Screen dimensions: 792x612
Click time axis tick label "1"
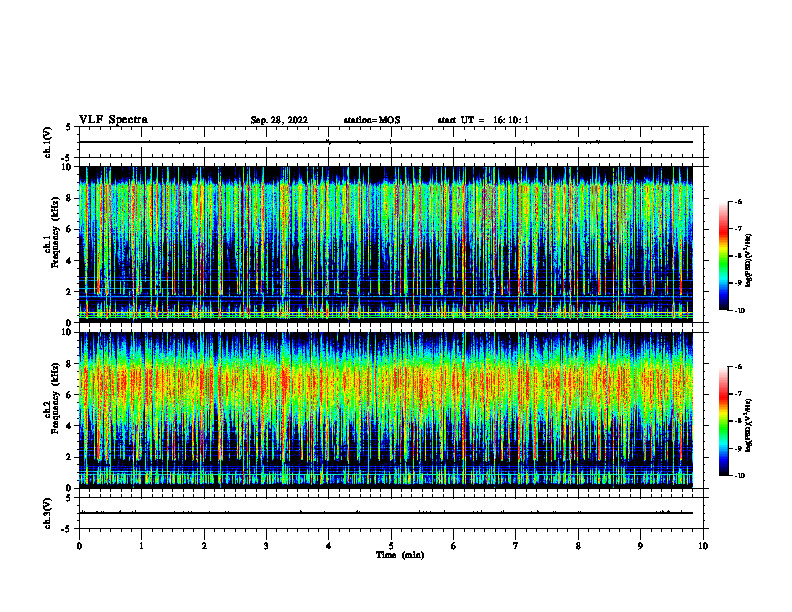tap(141, 546)
